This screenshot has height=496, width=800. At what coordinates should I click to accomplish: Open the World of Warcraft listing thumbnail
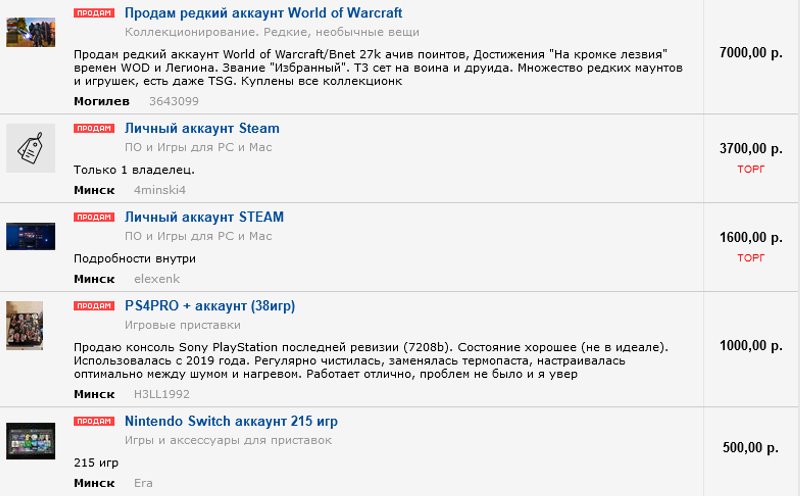coord(30,31)
